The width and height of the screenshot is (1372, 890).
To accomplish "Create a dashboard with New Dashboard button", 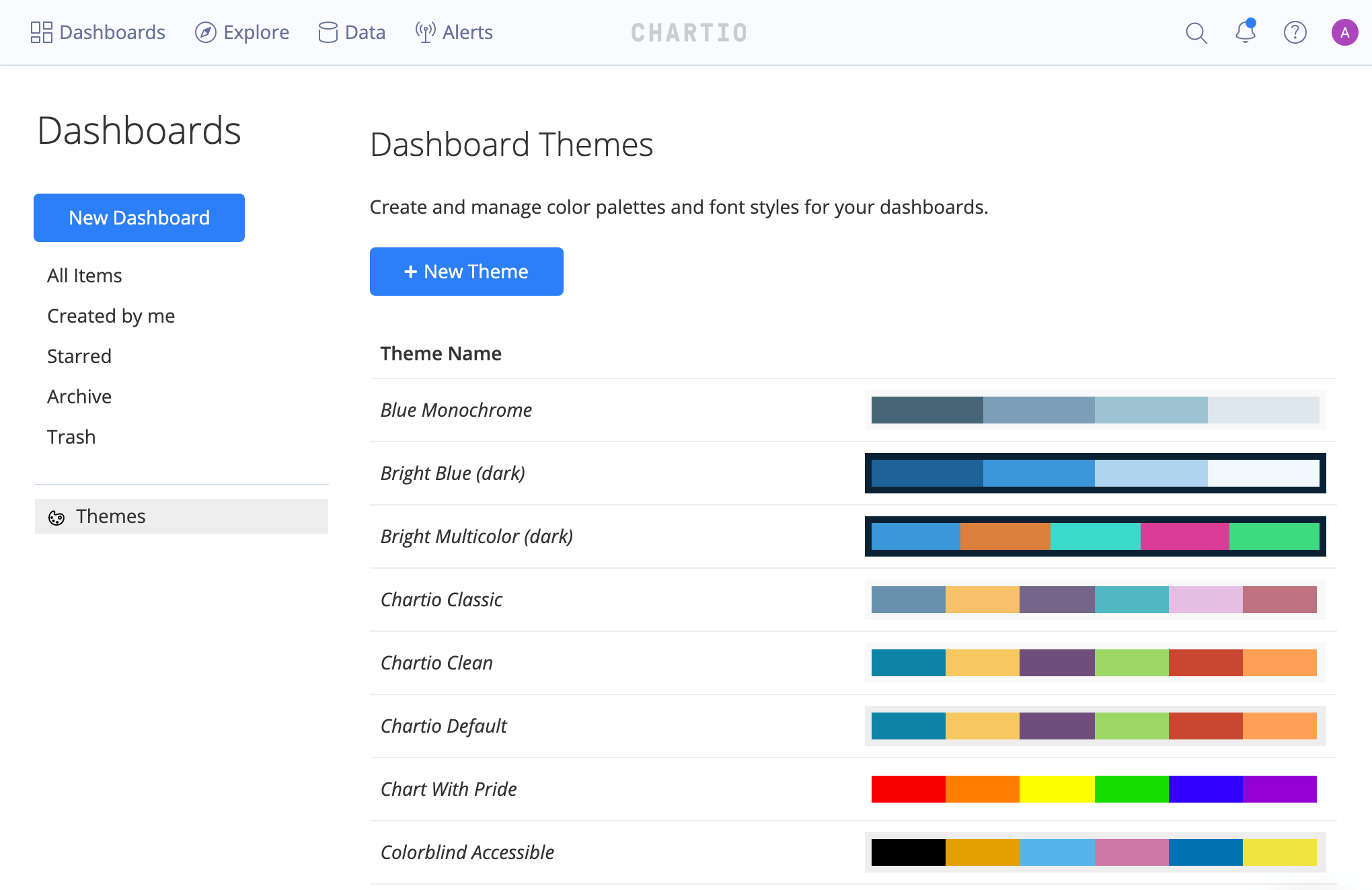I will tap(139, 217).
